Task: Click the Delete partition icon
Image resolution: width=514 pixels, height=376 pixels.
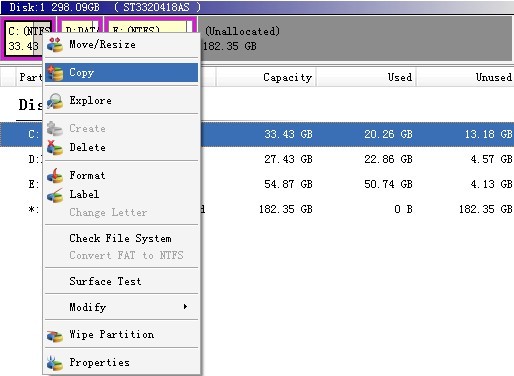Action: (55, 148)
